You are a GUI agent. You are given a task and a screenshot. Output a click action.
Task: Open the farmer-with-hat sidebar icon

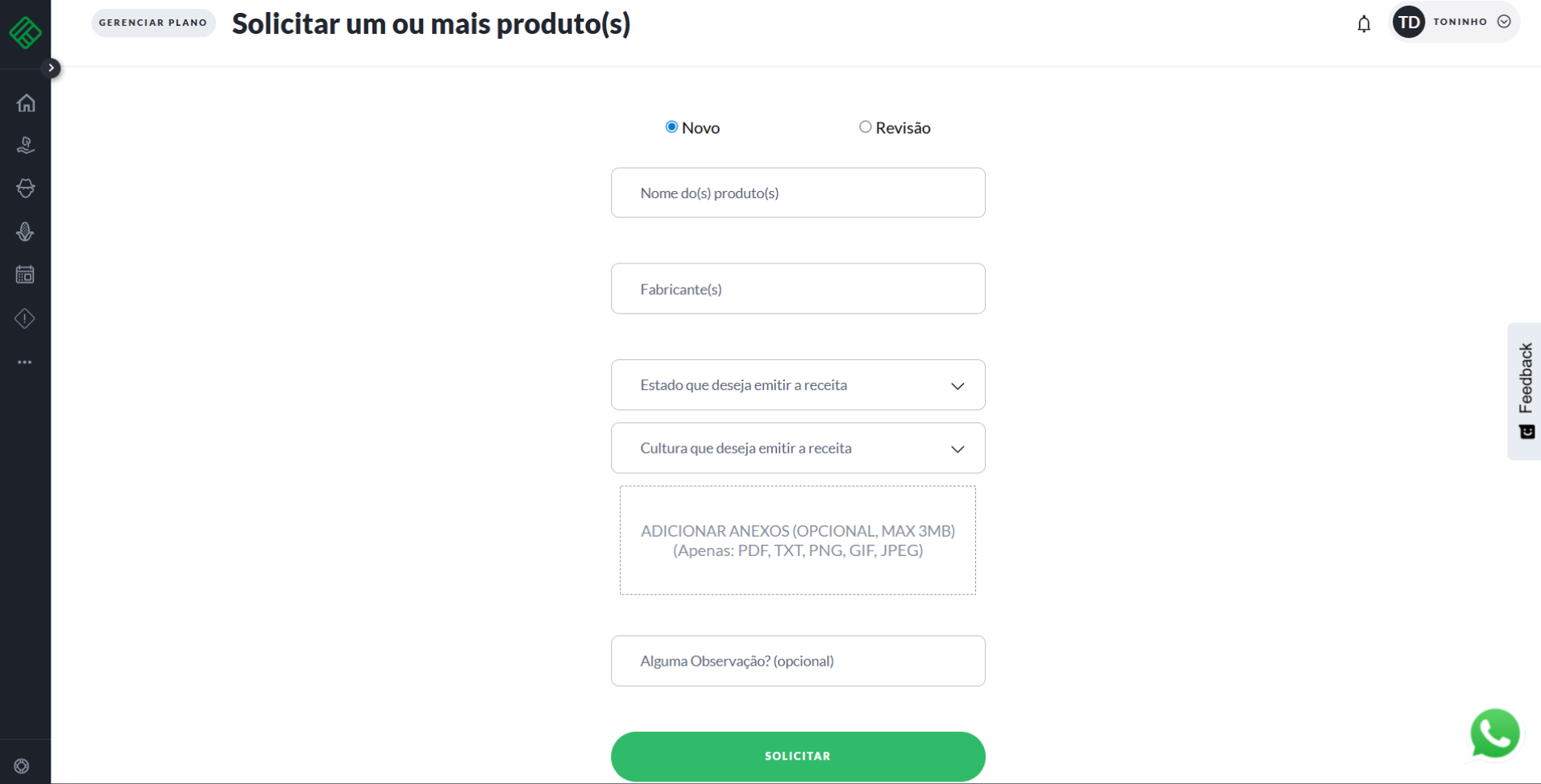click(26, 189)
